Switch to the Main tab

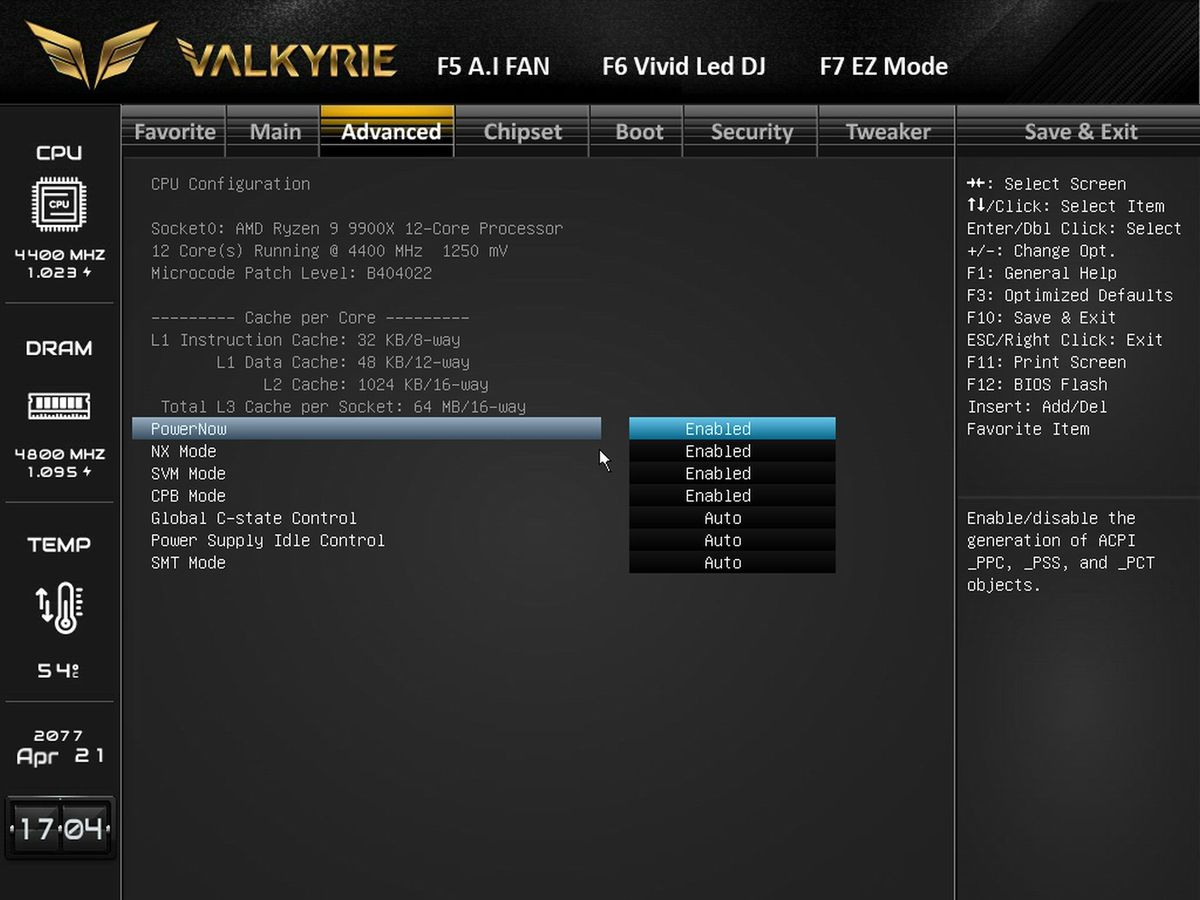click(275, 131)
